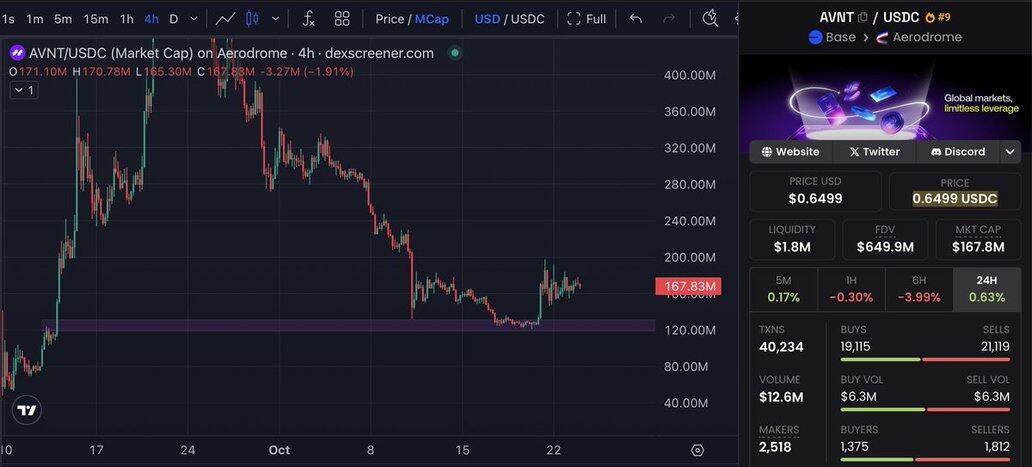Open chart settings gear on time axis
This screenshot has width=1032, height=467.
697,450
